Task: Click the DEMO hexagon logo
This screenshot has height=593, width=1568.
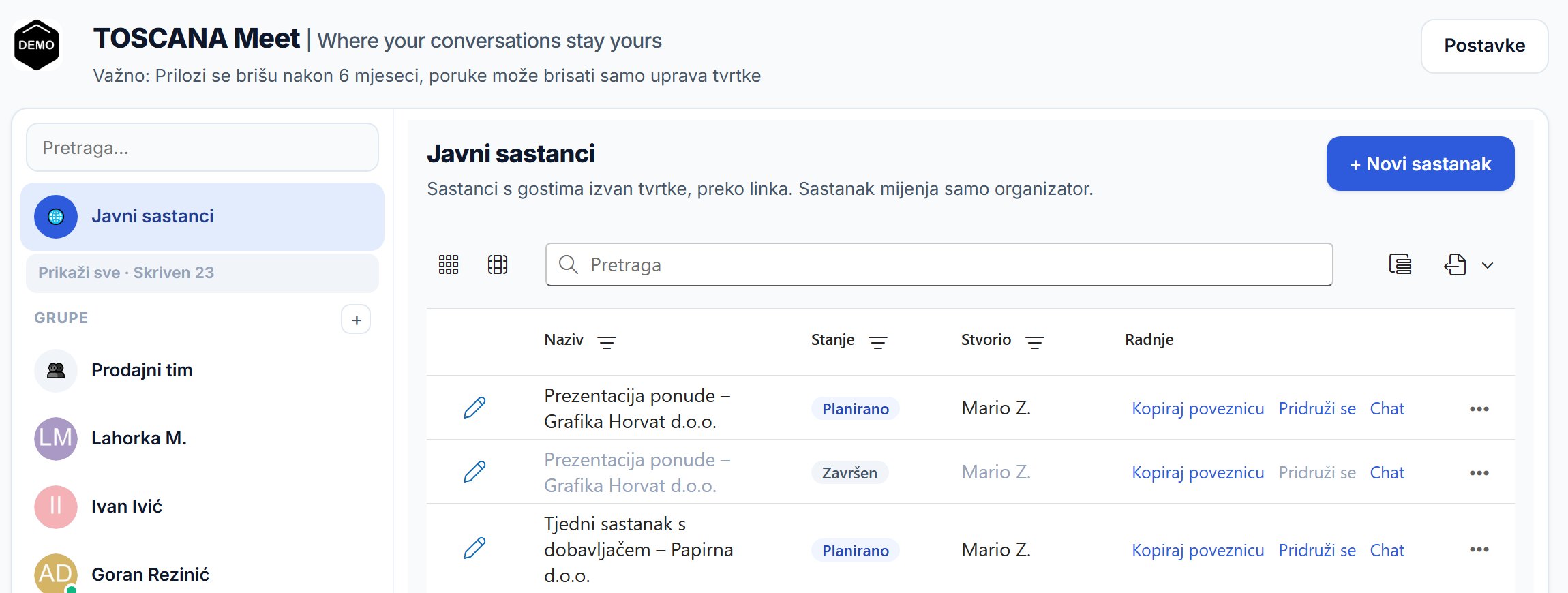Action: (x=37, y=45)
